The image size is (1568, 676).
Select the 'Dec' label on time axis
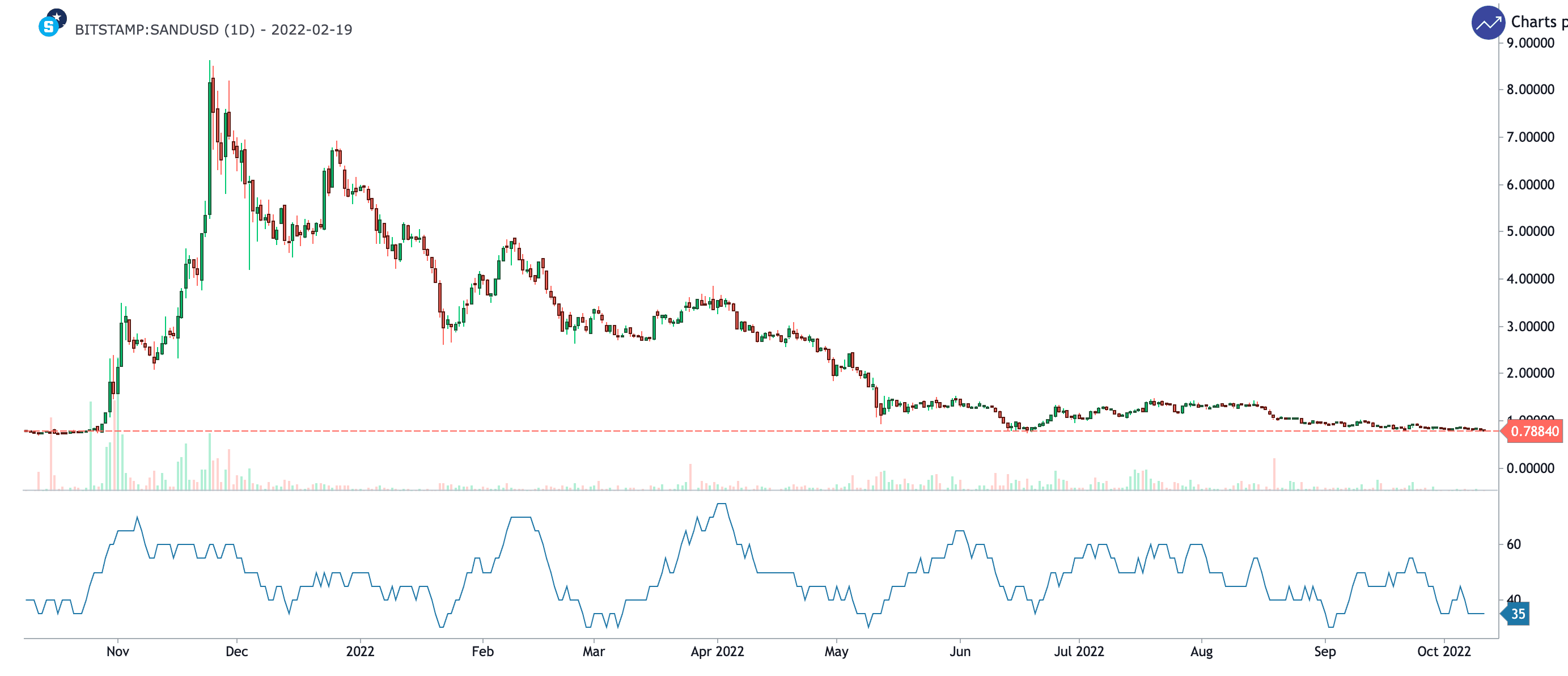point(236,652)
